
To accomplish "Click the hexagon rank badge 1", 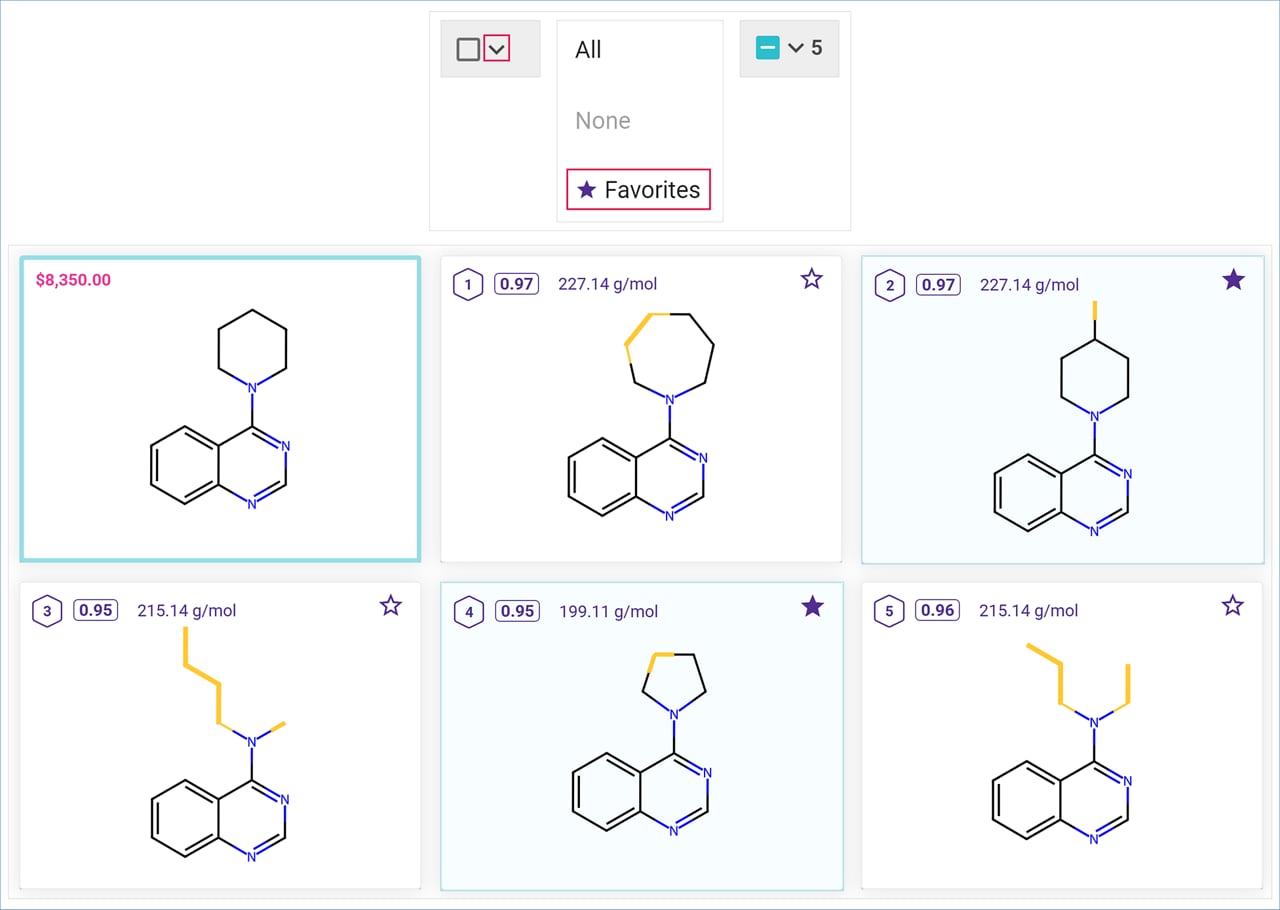I will pyautogui.click(x=468, y=285).
